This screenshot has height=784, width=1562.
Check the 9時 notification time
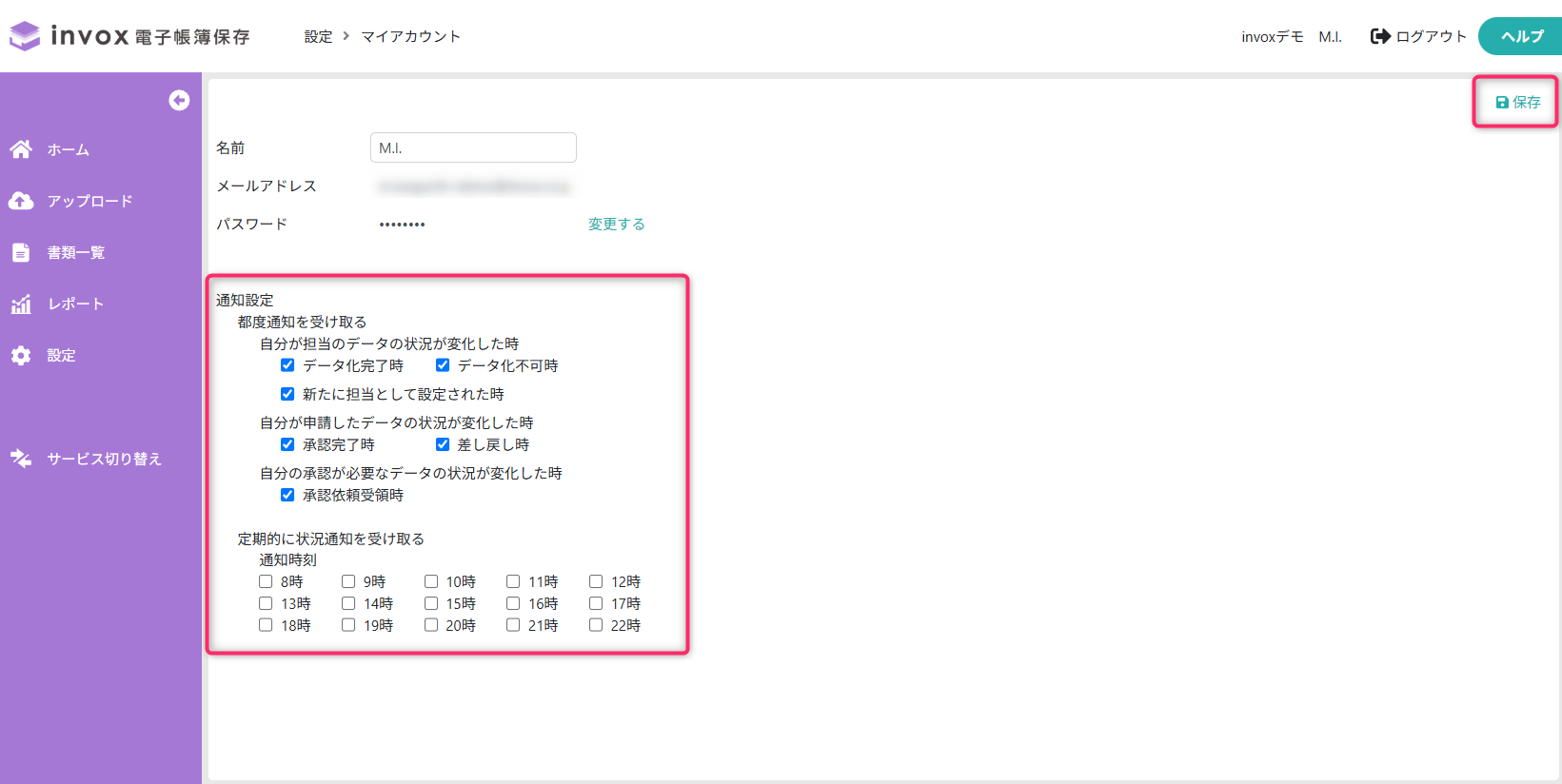(x=348, y=581)
